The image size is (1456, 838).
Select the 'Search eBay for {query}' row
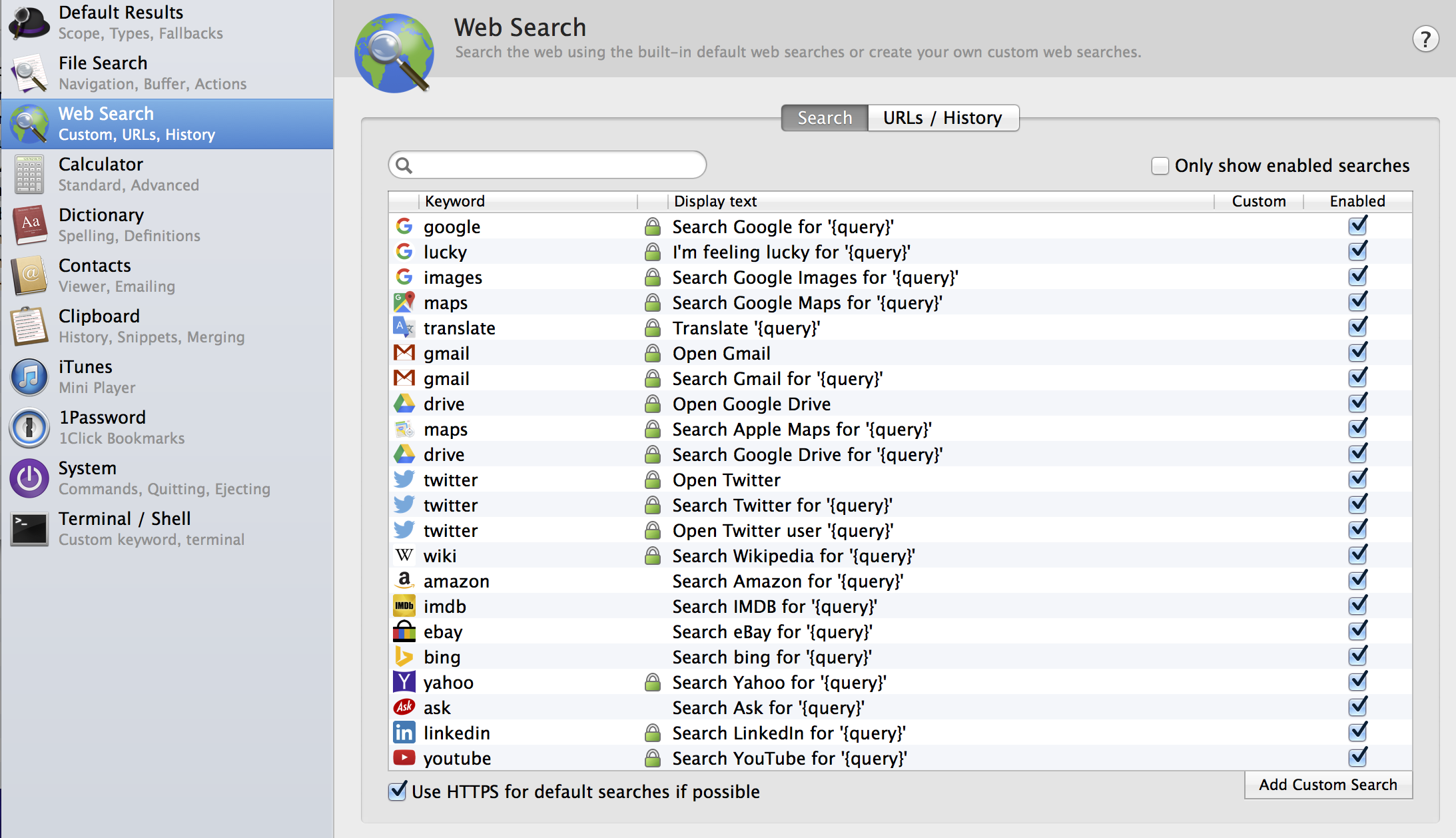[x=900, y=631]
